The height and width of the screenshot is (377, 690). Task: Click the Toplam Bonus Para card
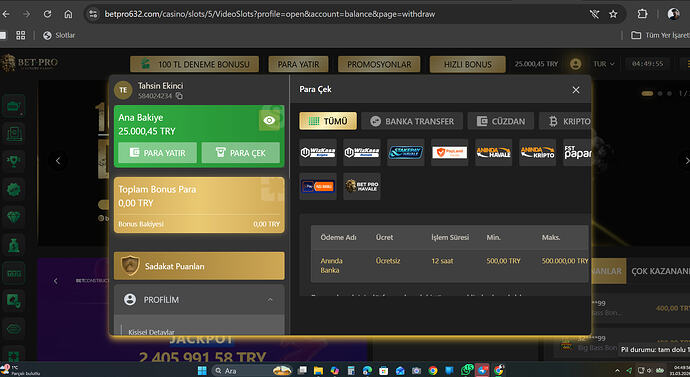199,205
